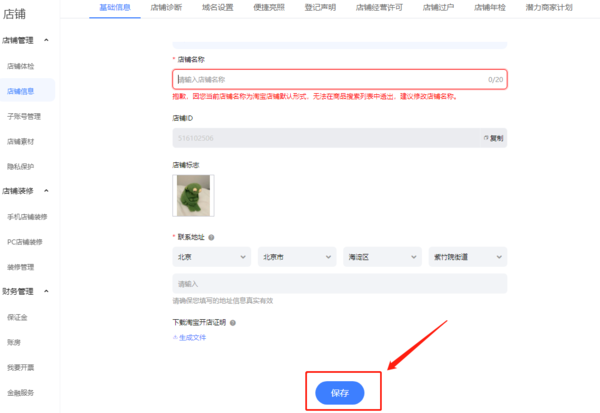Open 子账号管理 in the sidebar

(x=24, y=116)
